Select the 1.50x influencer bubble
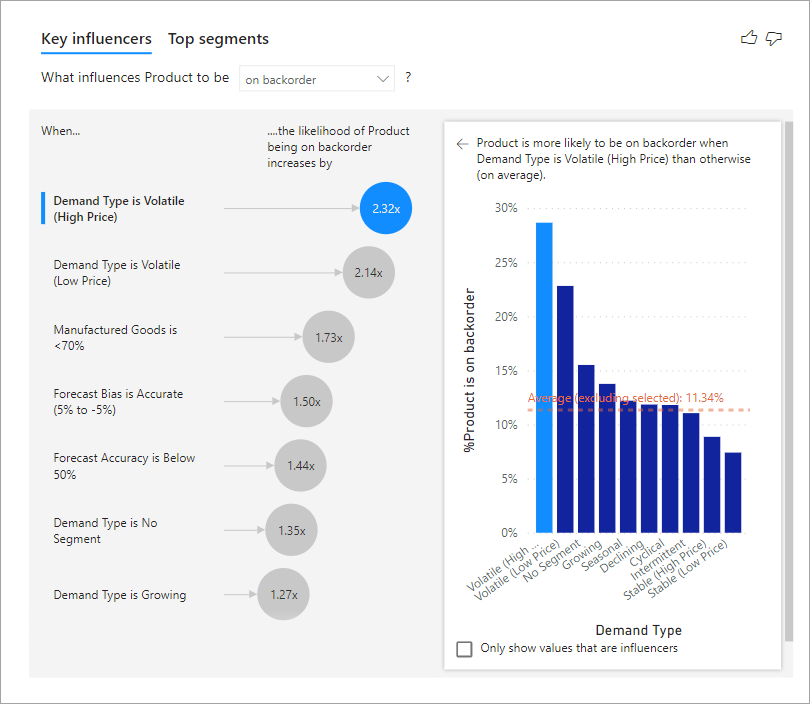This screenshot has width=810, height=704. point(306,402)
